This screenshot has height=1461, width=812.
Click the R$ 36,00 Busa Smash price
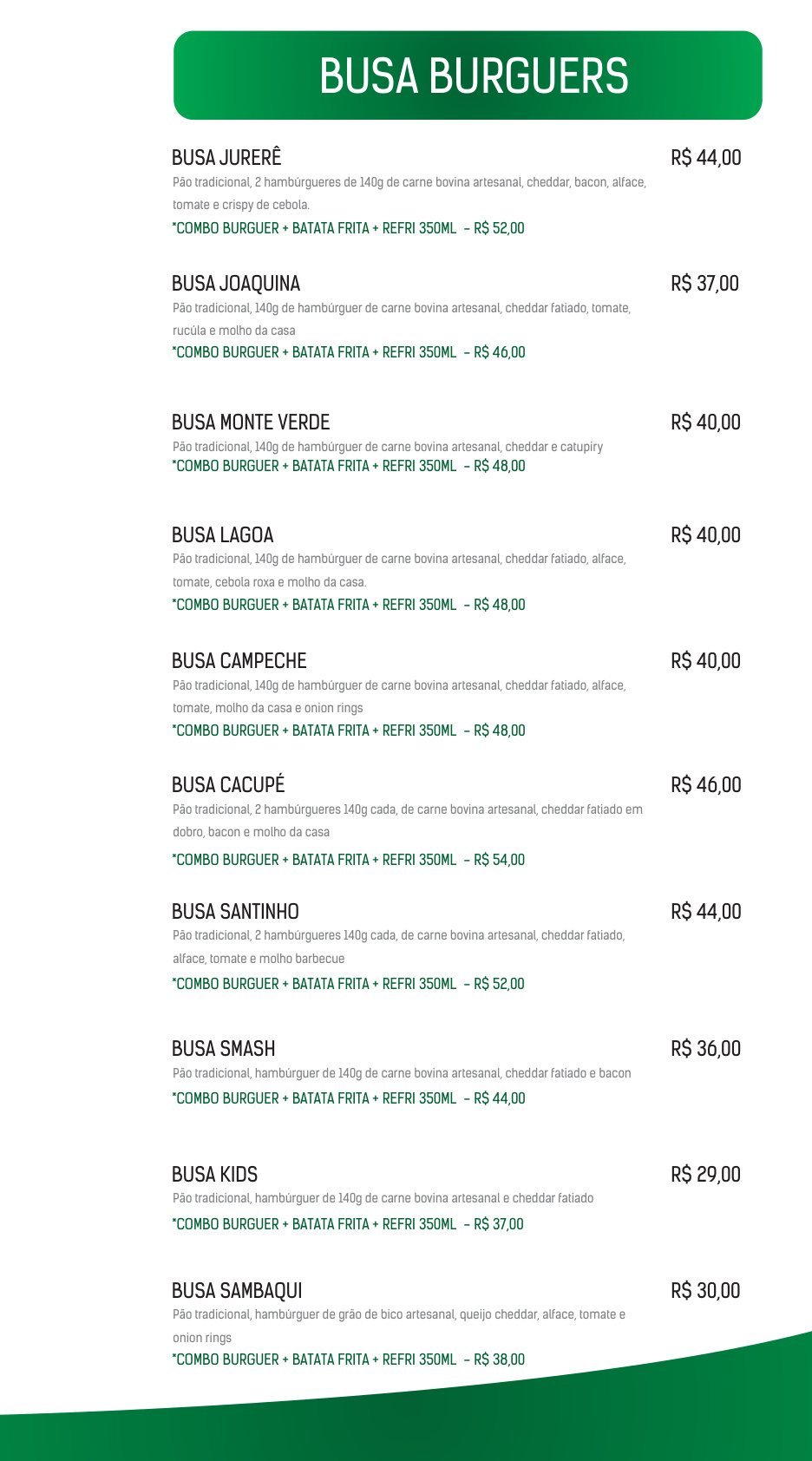click(x=706, y=1049)
